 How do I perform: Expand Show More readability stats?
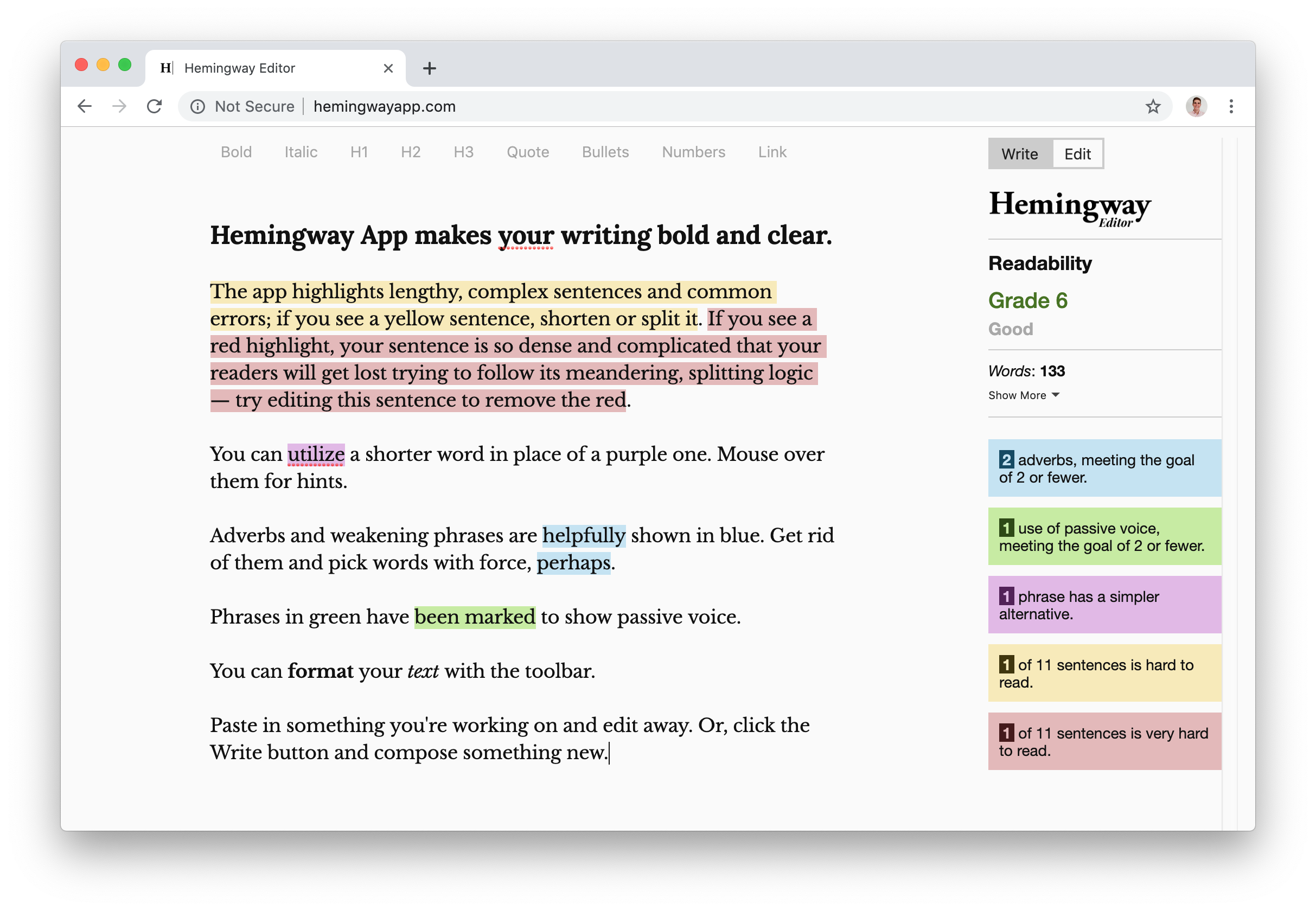tap(1023, 395)
